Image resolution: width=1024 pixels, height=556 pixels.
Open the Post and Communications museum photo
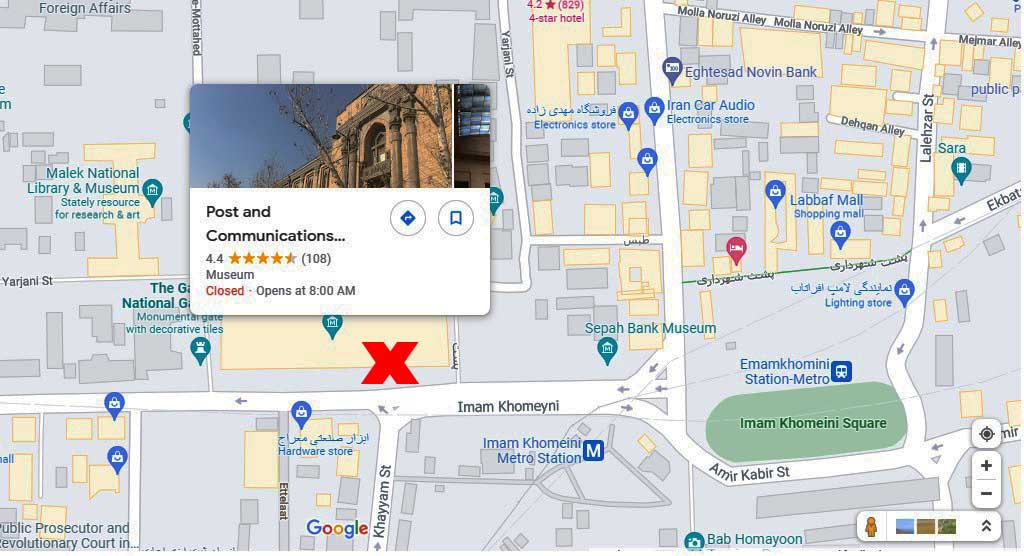[321, 136]
